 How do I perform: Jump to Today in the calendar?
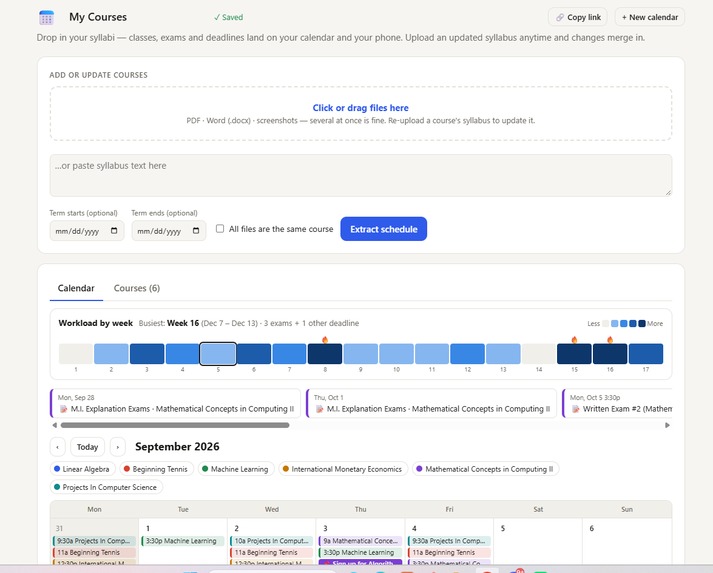(x=87, y=447)
